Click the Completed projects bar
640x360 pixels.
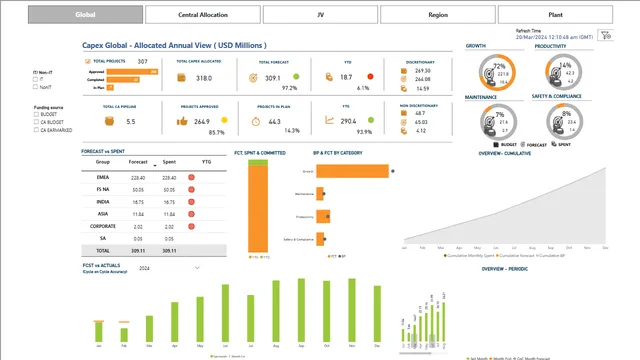[123, 80]
